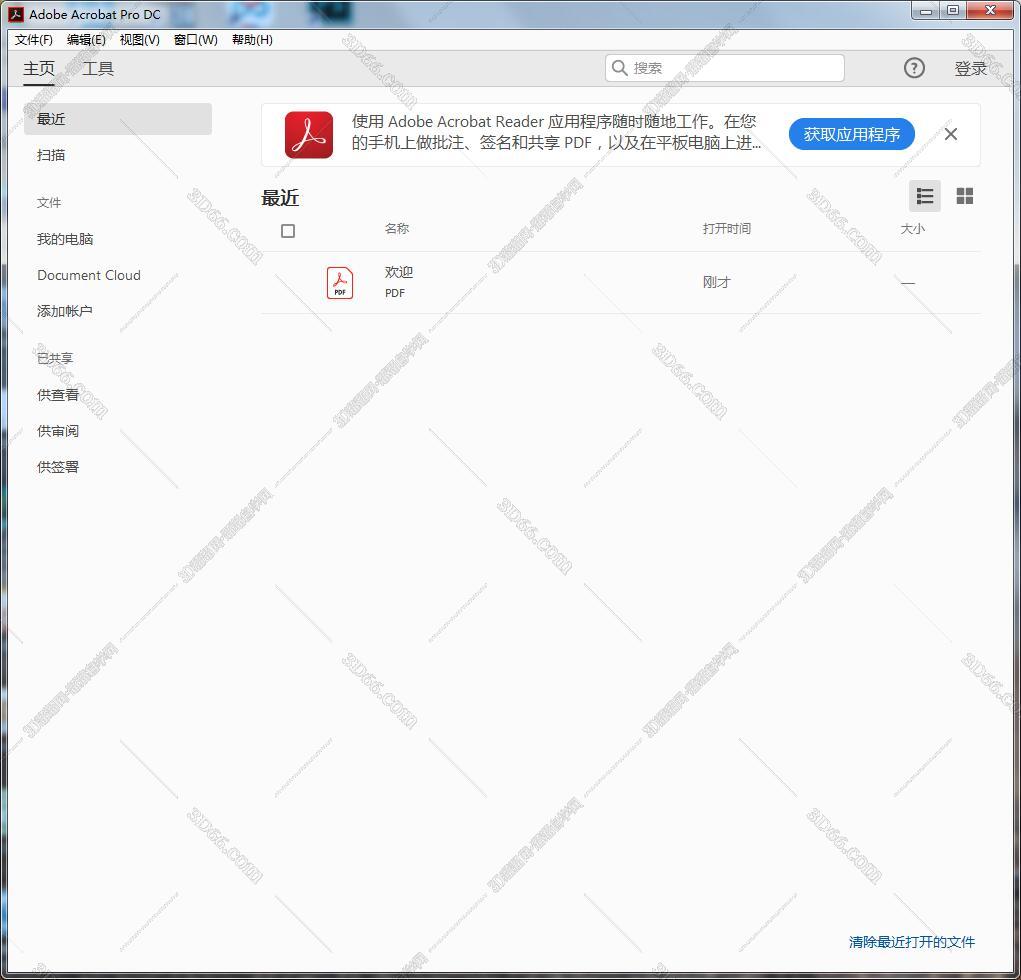This screenshot has width=1021, height=980.
Task: Switch to the 主页 tab
Action: tap(39, 68)
